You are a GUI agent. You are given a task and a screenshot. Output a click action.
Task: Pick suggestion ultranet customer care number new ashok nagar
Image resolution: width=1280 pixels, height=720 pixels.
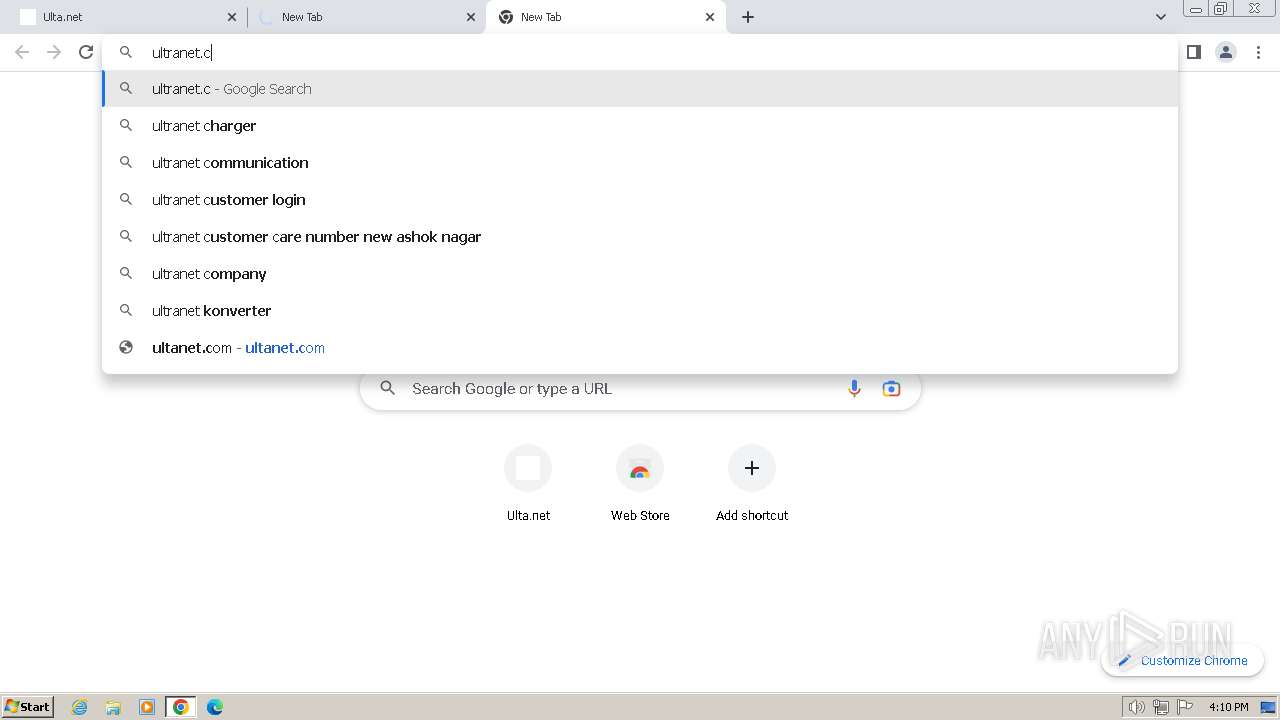[x=640, y=237]
